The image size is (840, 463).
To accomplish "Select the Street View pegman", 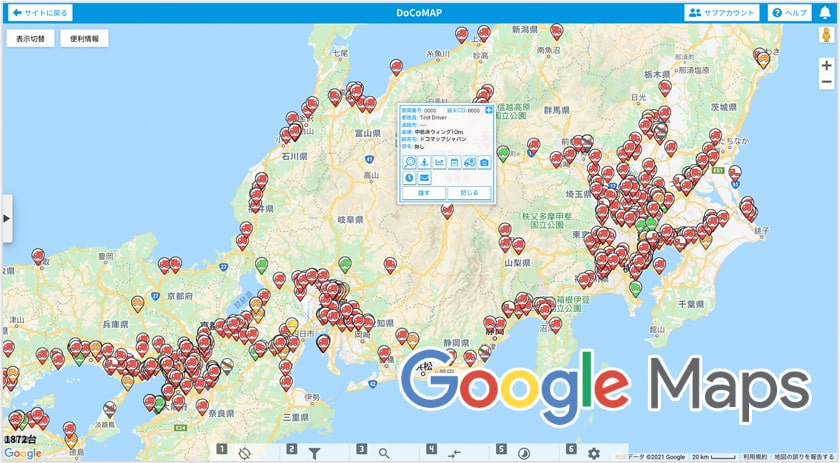I will pos(826,37).
